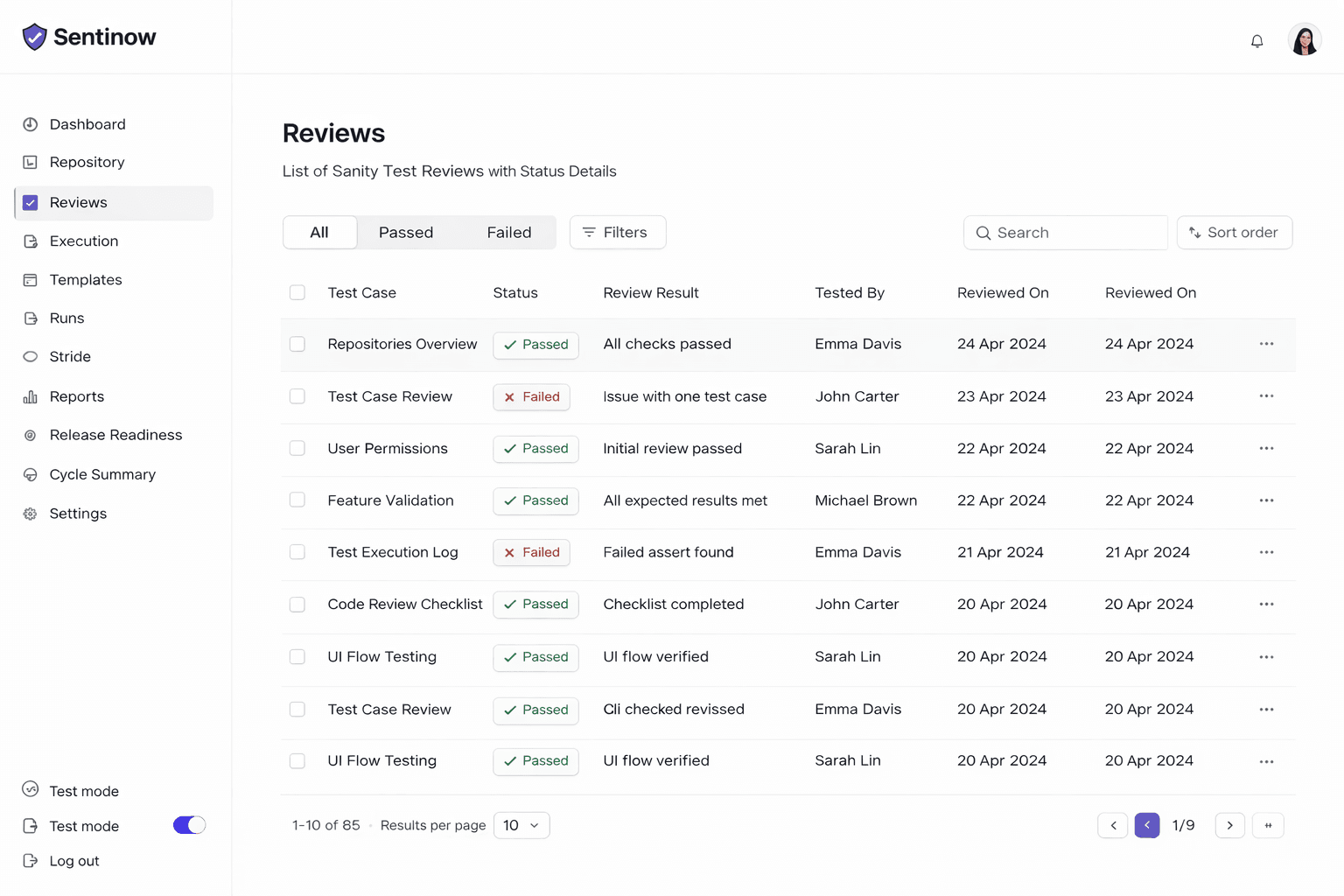Viewport: 1344px width, 896px height.
Task: Open the row actions menu for Test Execution Log
Action: [x=1266, y=552]
